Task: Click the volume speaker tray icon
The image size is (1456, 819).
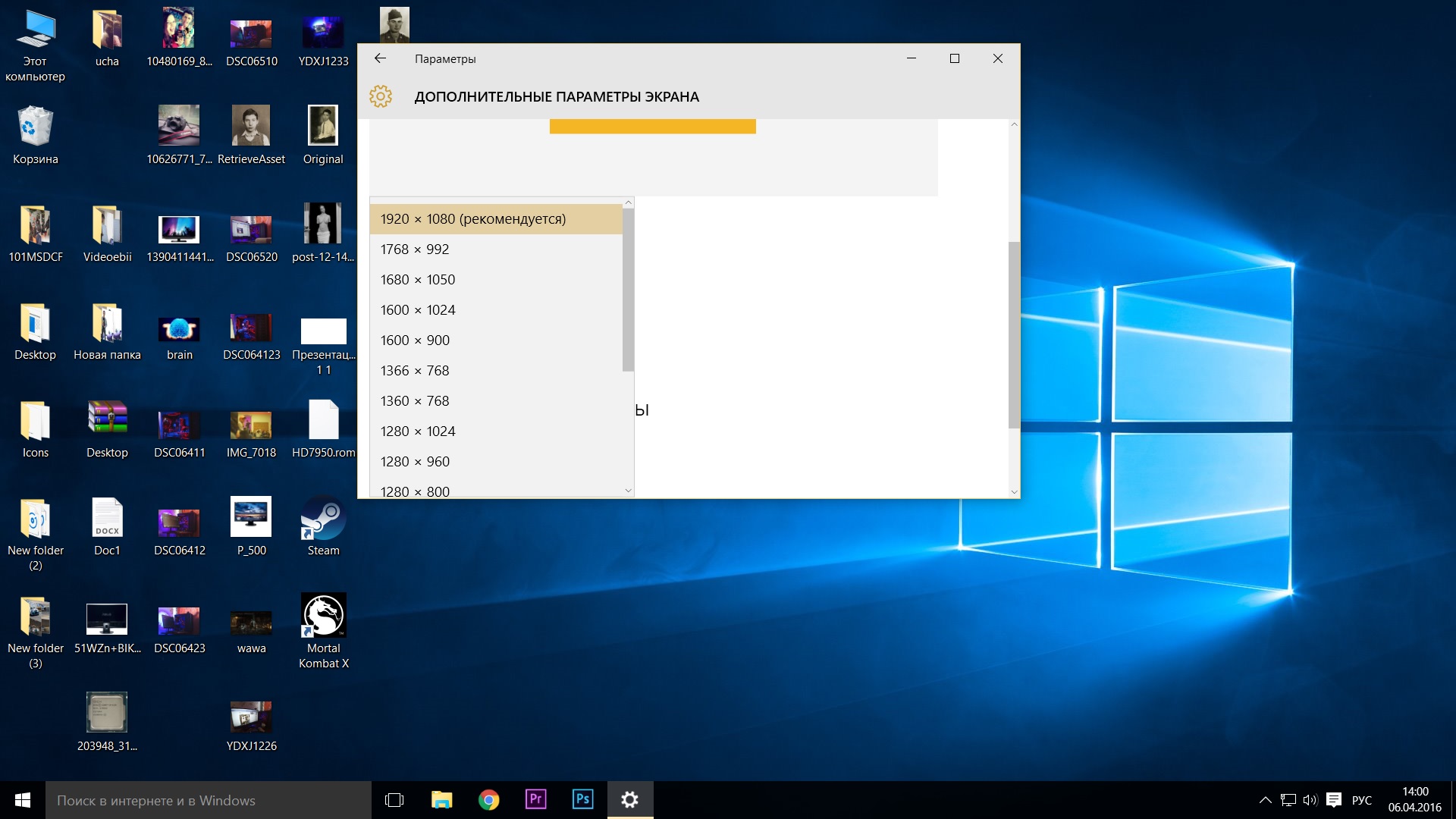Action: (1310, 800)
